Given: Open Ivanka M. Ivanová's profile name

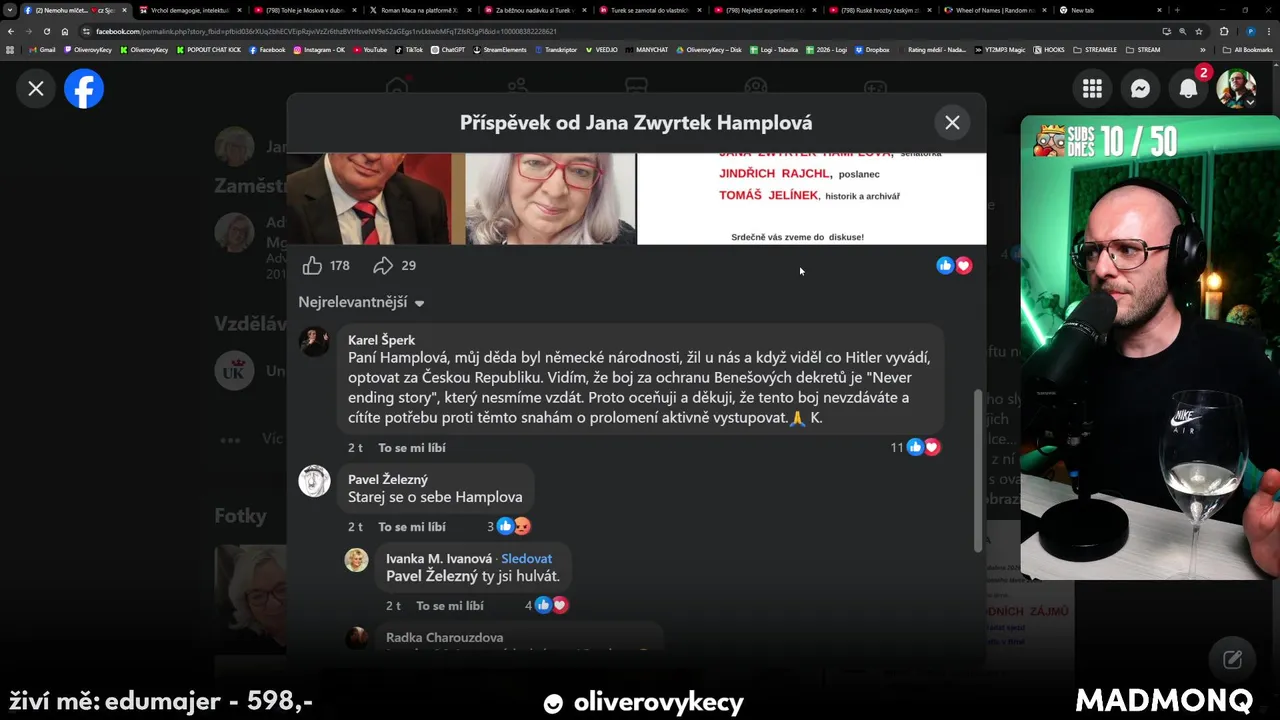Looking at the screenshot, I should (439, 559).
